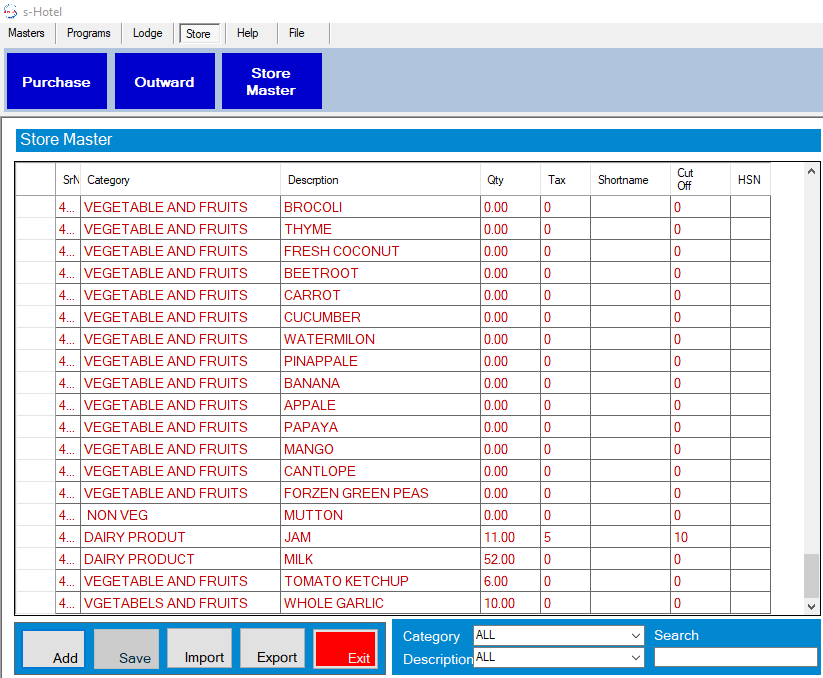Click the blue Purchase button
Screen dimensions: 823x678
pos(56,82)
